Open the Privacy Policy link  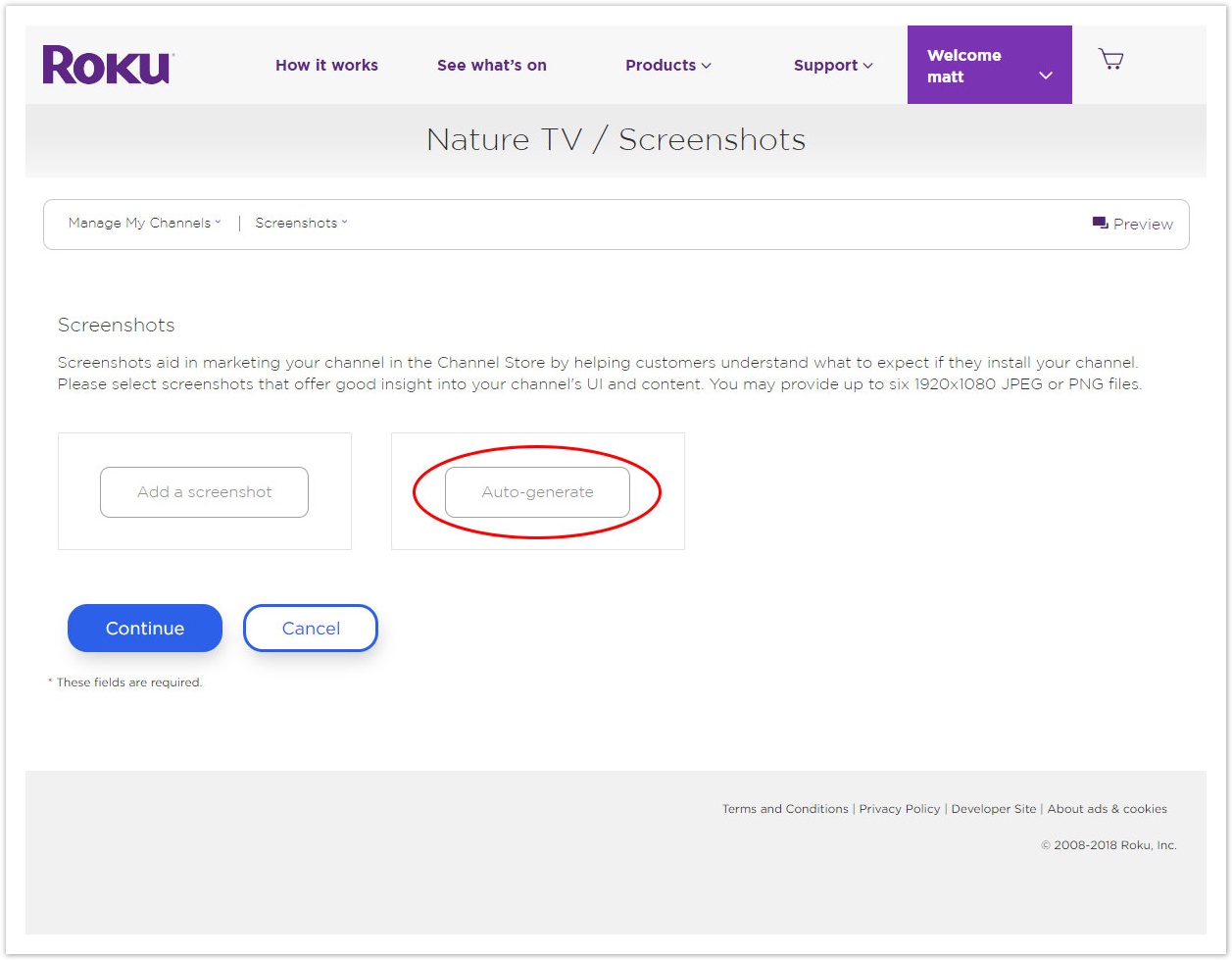(900, 809)
